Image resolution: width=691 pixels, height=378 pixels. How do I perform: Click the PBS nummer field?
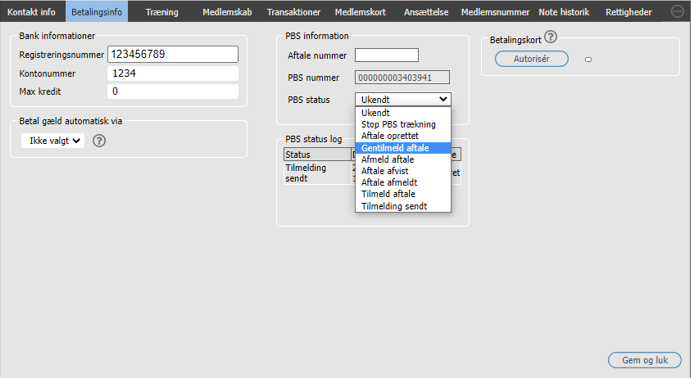tap(402, 78)
